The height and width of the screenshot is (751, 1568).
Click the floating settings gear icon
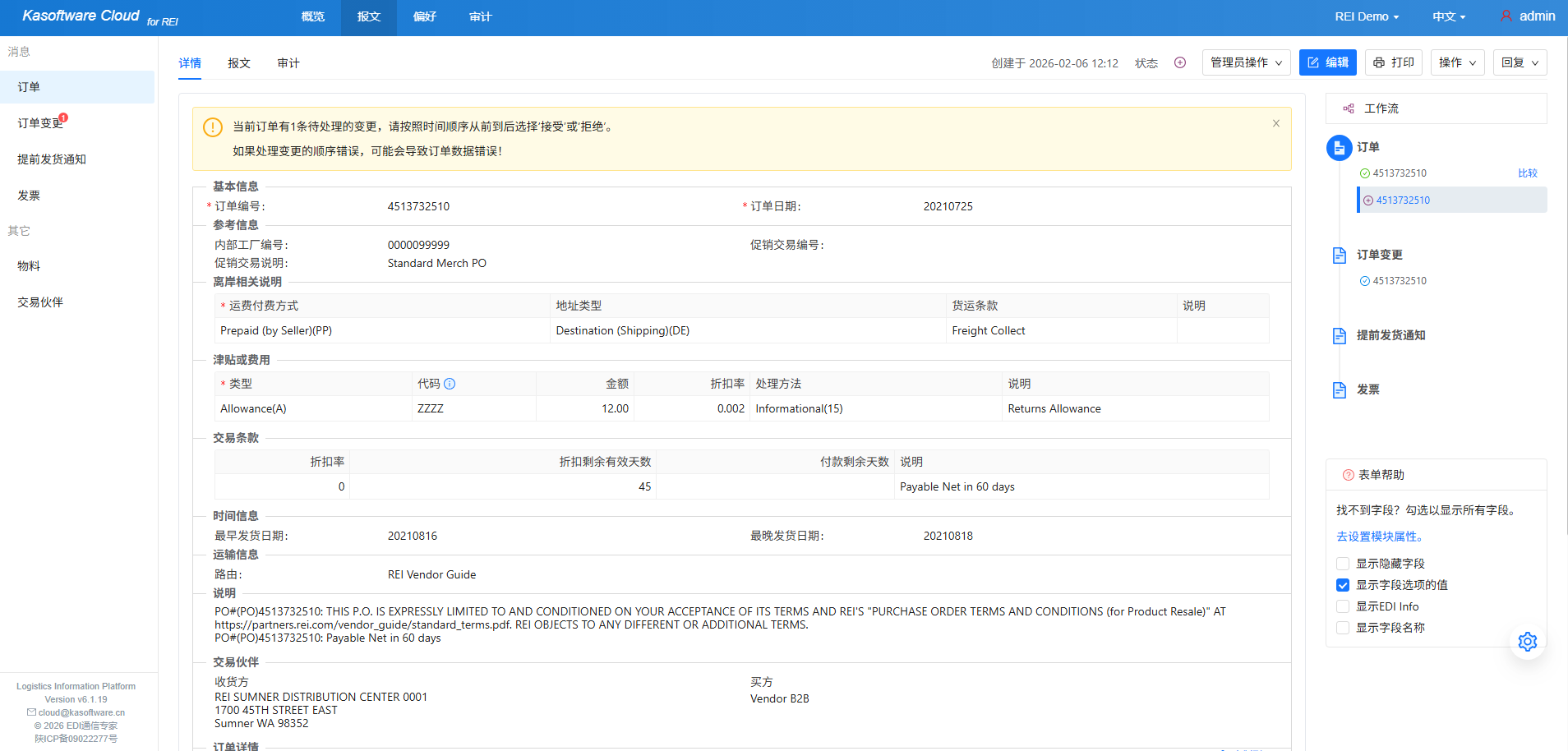(x=1527, y=642)
